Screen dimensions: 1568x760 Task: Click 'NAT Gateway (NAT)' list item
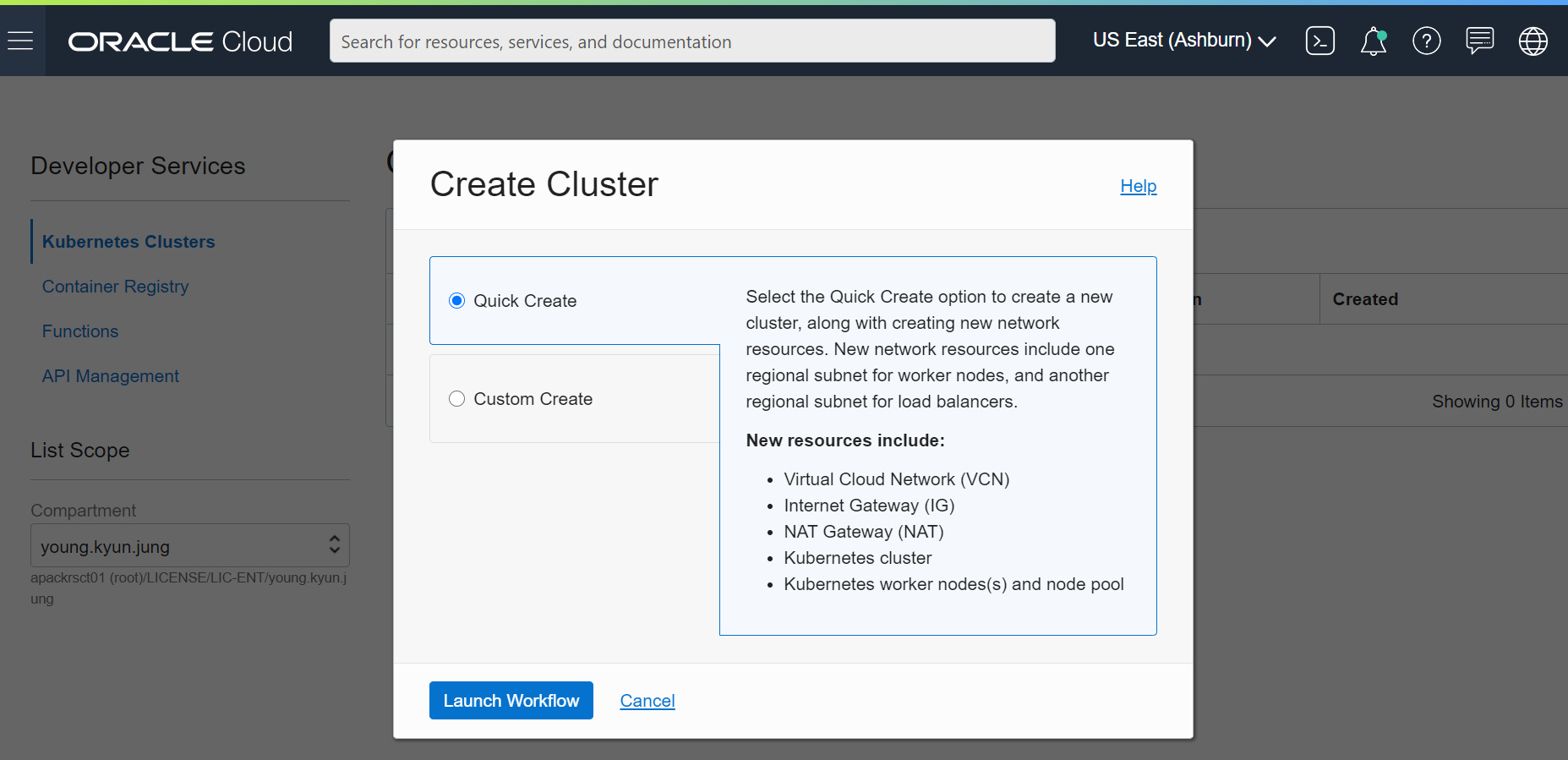tap(864, 532)
